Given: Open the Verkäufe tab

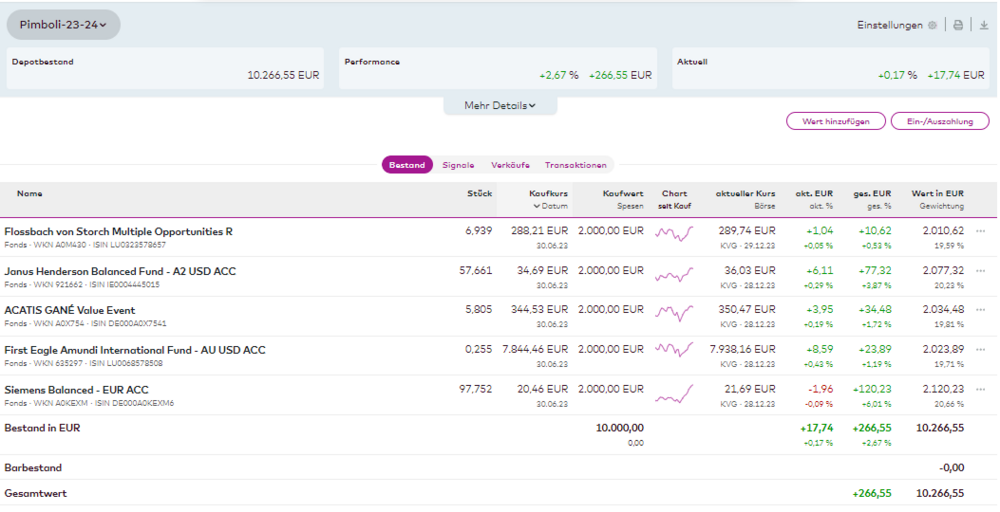Looking at the screenshot, I should click(510, 165).
